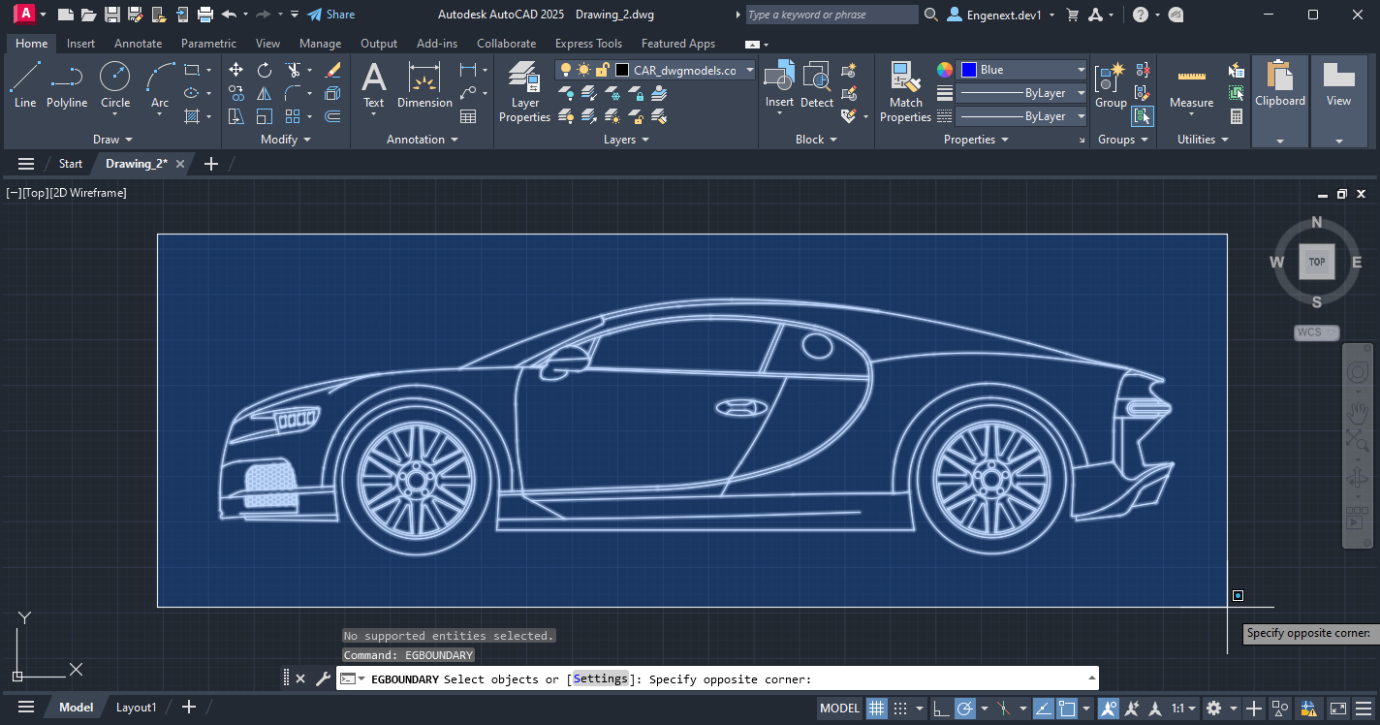
Task: Click the Settings option in command line
Action: tap(600, 680)
